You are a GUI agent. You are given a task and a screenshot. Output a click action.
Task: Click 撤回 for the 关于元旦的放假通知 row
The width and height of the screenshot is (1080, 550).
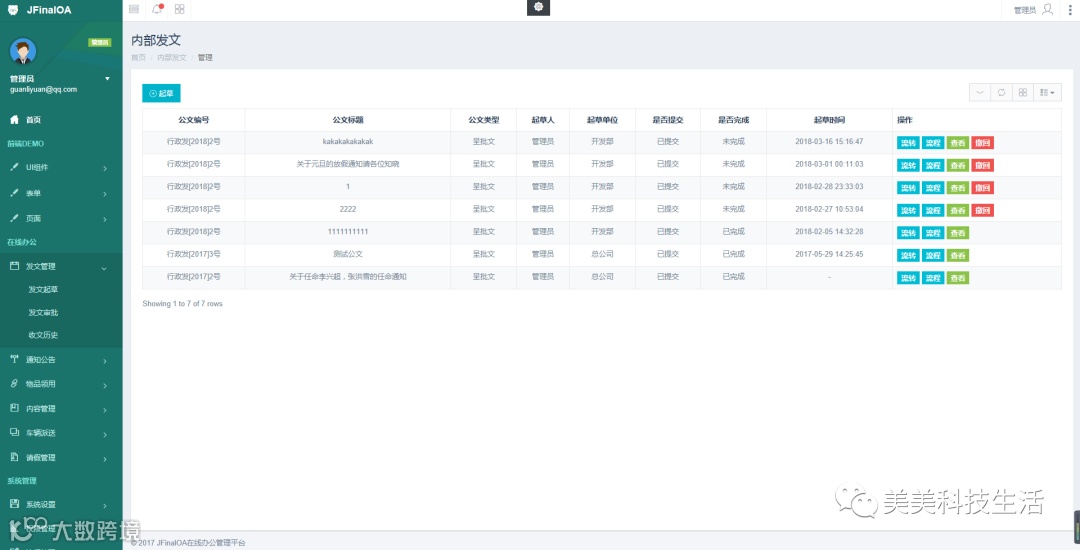point(982,165)
